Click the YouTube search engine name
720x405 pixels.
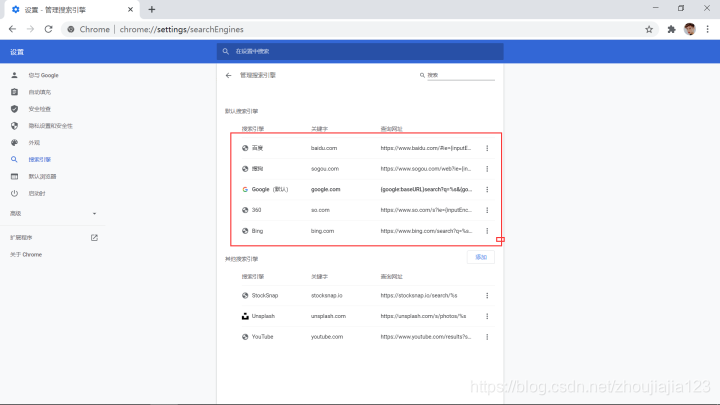[262, 337]
